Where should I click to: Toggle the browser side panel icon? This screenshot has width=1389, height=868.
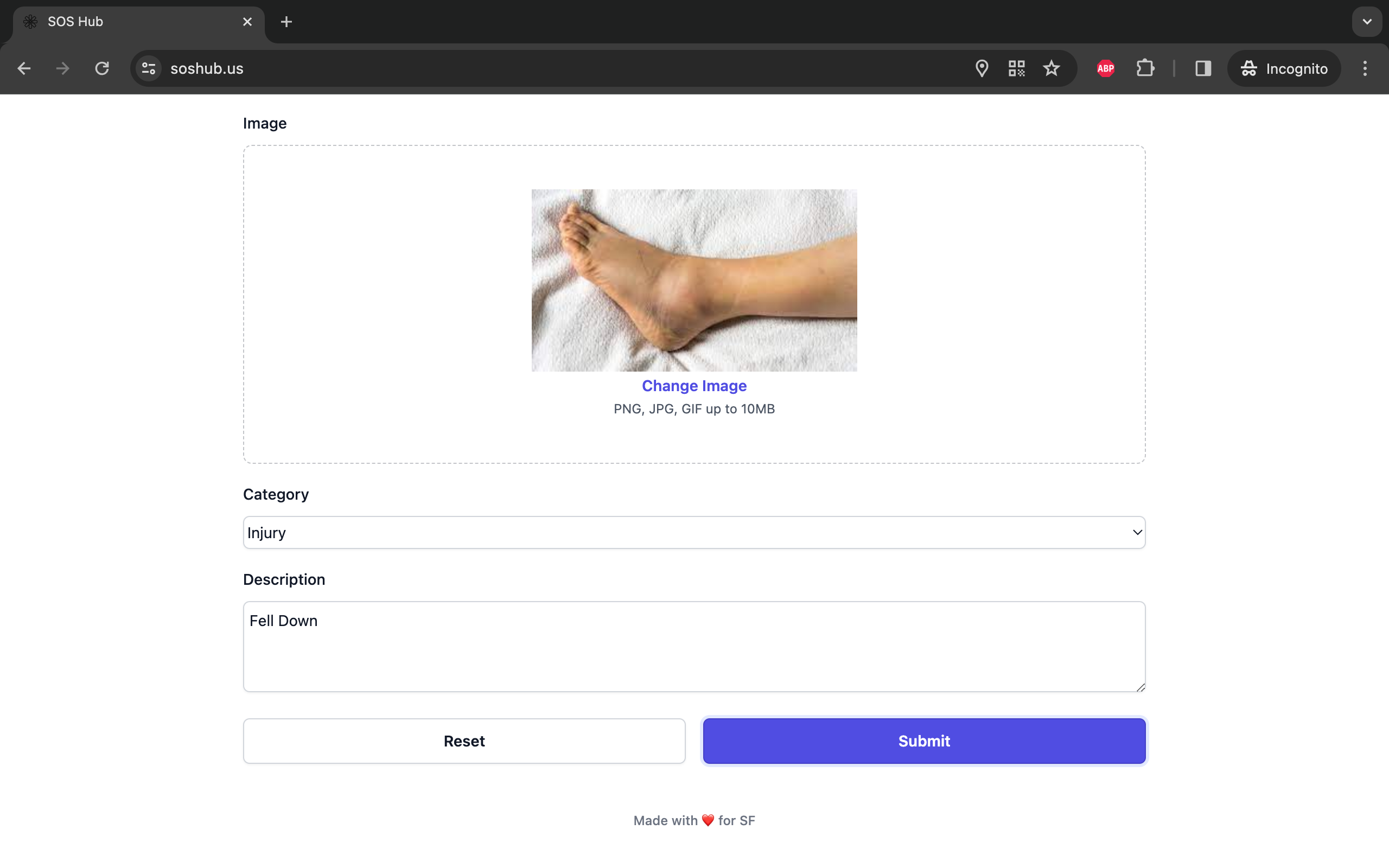tap(1202, 68)
